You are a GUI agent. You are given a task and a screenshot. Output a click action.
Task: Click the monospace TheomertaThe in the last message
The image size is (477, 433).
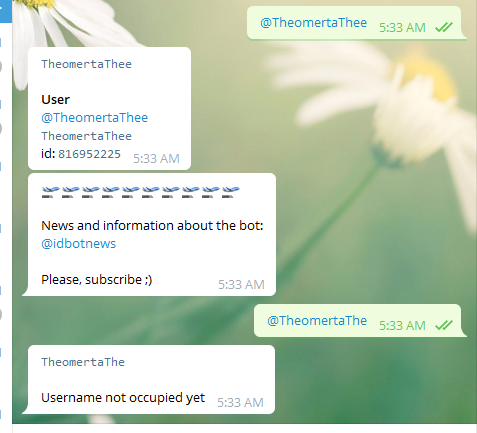pos(83,362)
